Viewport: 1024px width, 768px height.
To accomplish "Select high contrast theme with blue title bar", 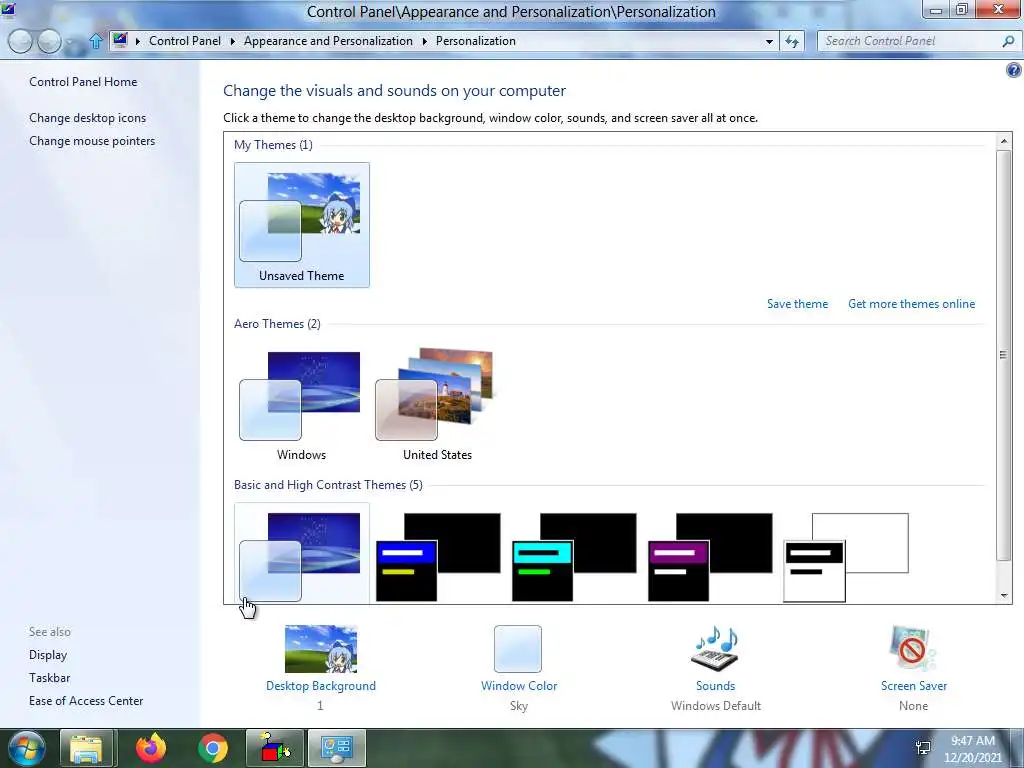I will [438, 556].
